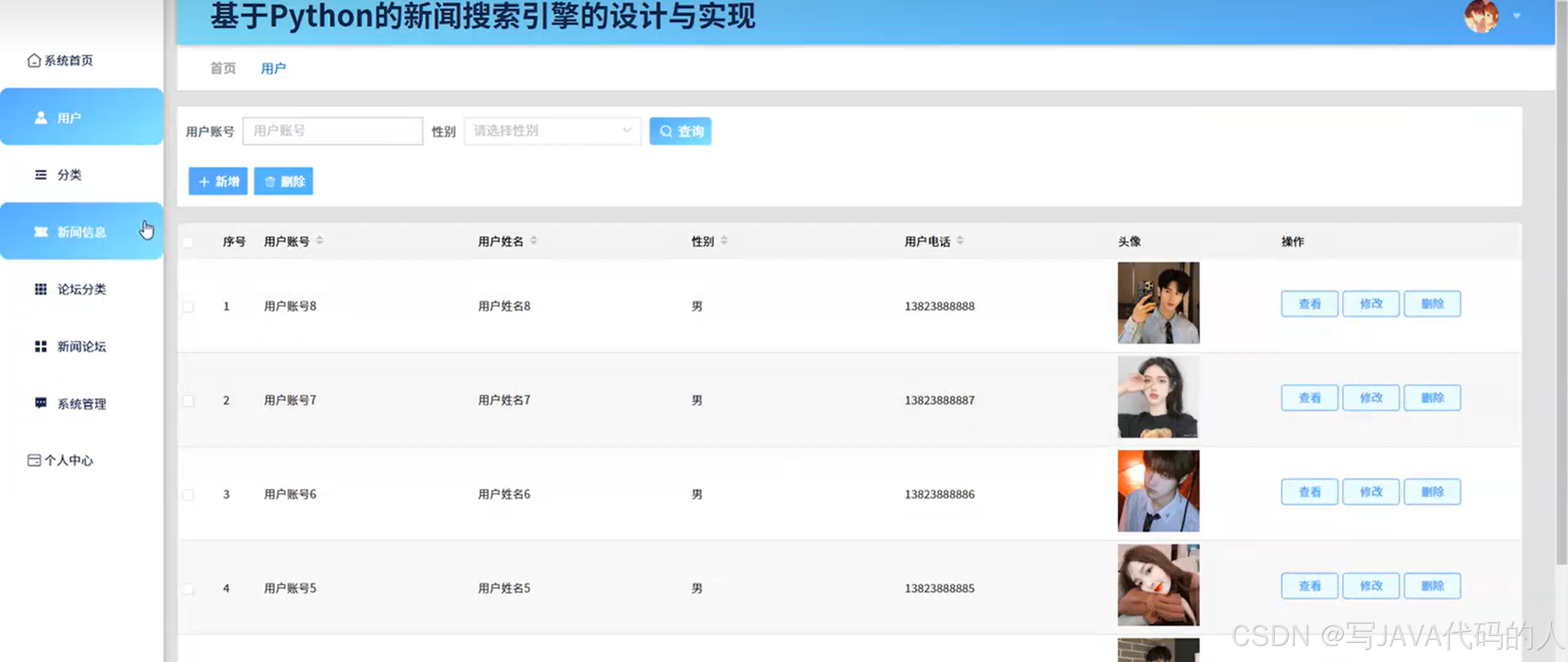
Task: Click 删除 for 用户账号7 row
Action: click(1432, 398)
